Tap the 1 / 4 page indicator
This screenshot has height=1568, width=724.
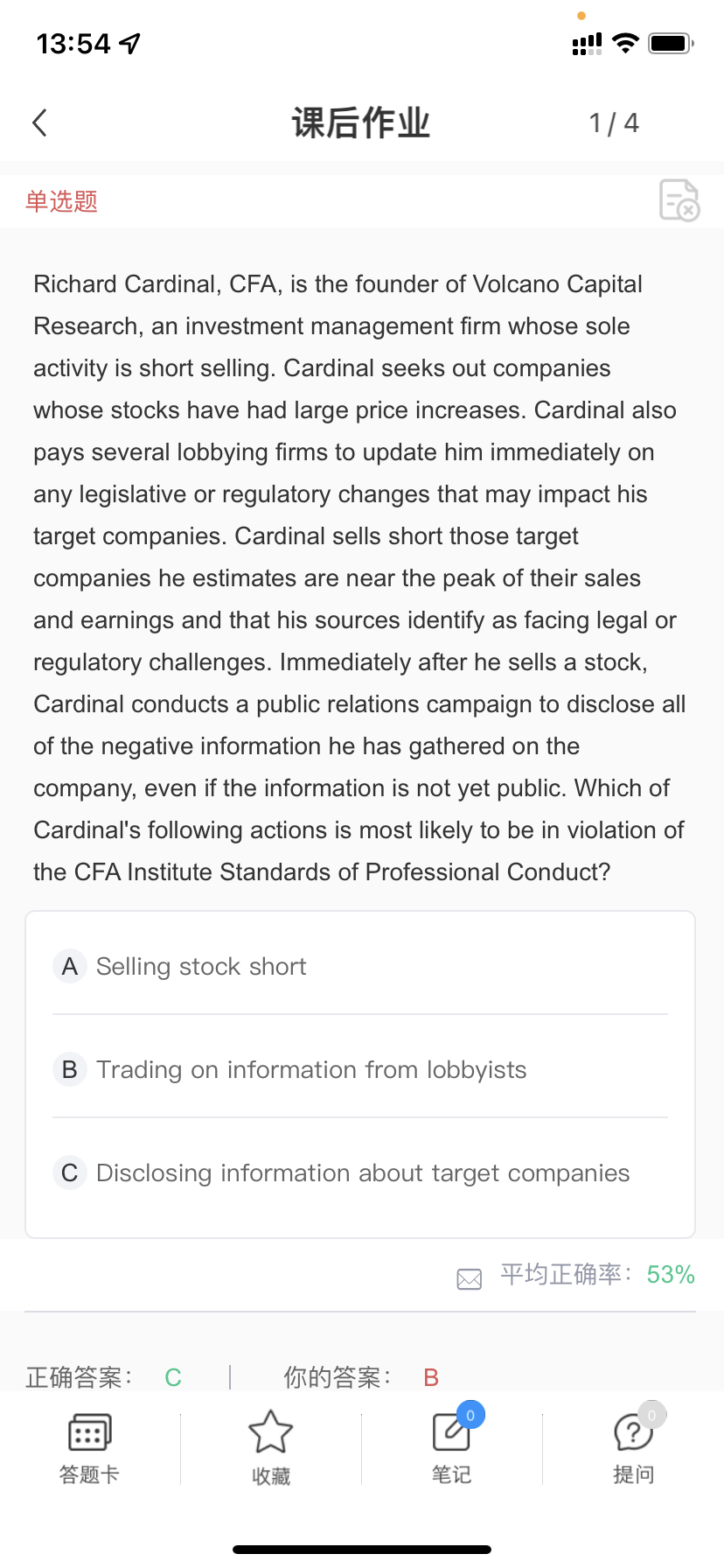614,123
